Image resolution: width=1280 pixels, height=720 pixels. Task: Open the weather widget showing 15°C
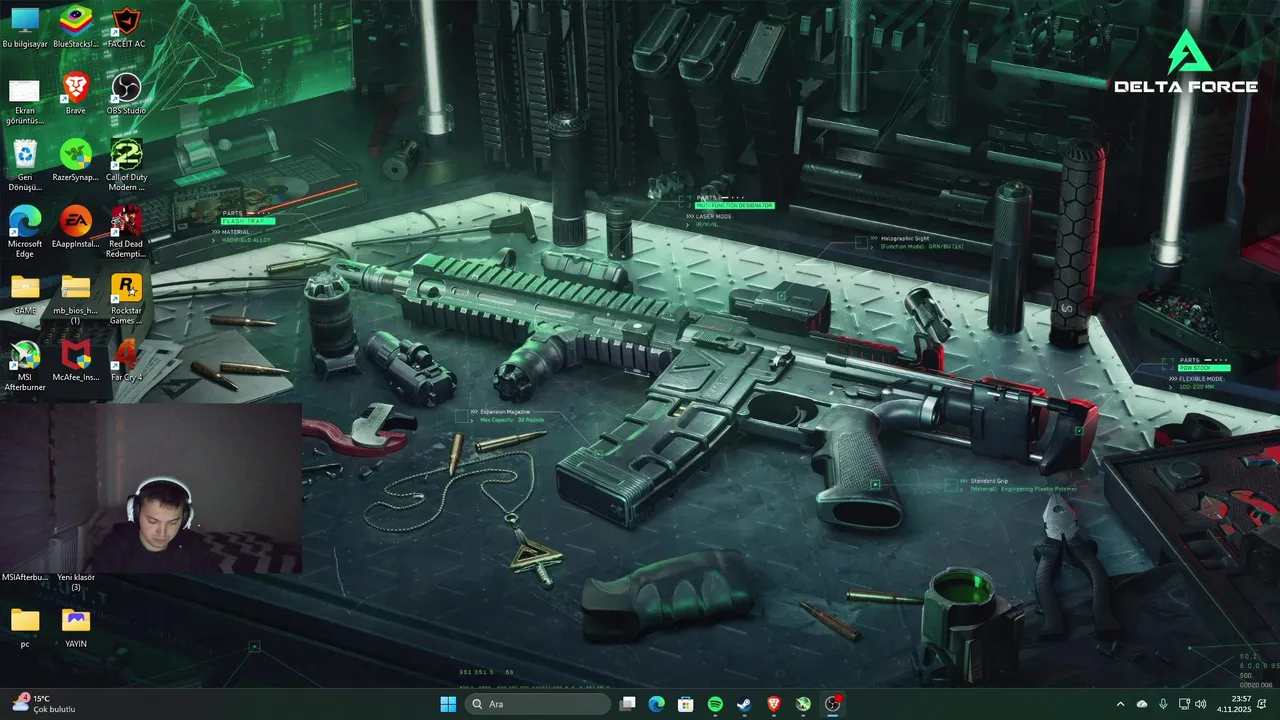(45, 704)
